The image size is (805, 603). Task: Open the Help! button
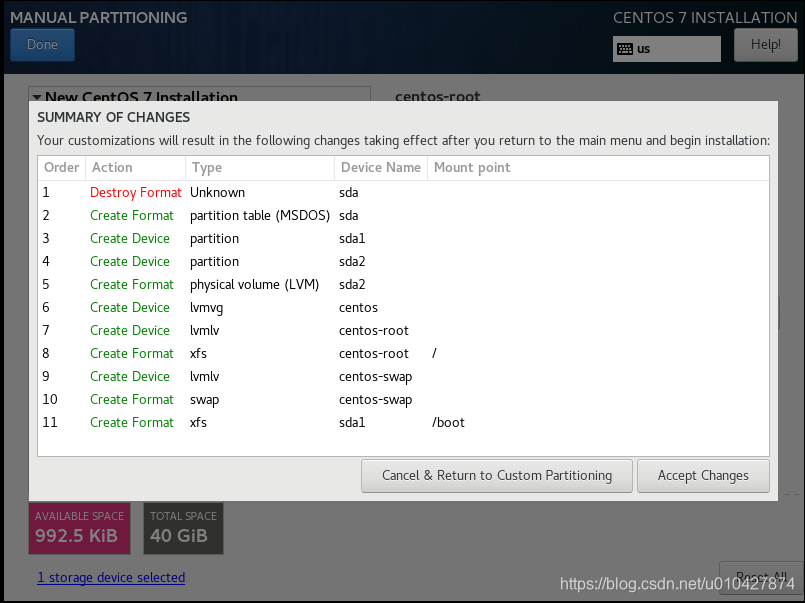pyautogui.click(x=765, y=45)
